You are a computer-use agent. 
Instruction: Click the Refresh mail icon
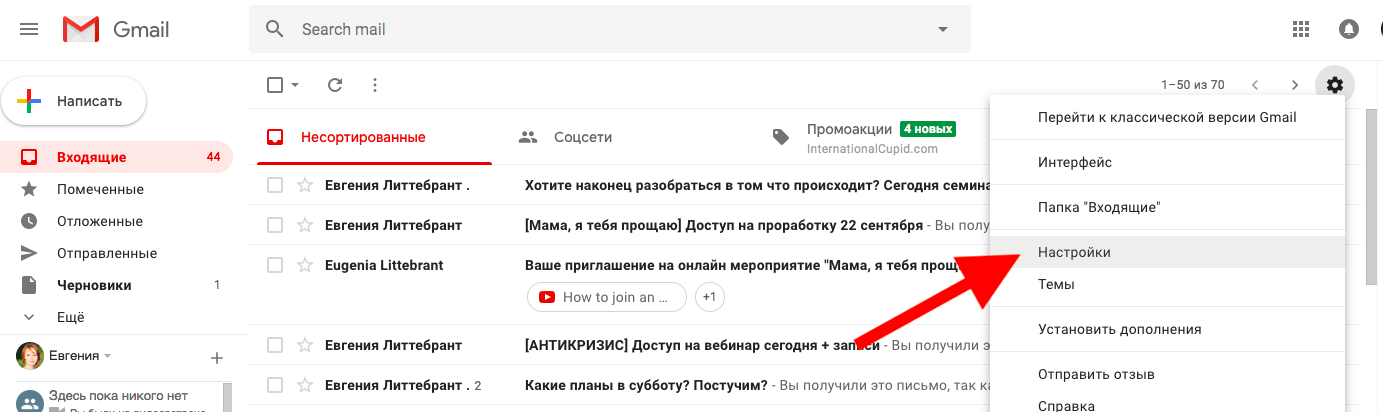335,85
